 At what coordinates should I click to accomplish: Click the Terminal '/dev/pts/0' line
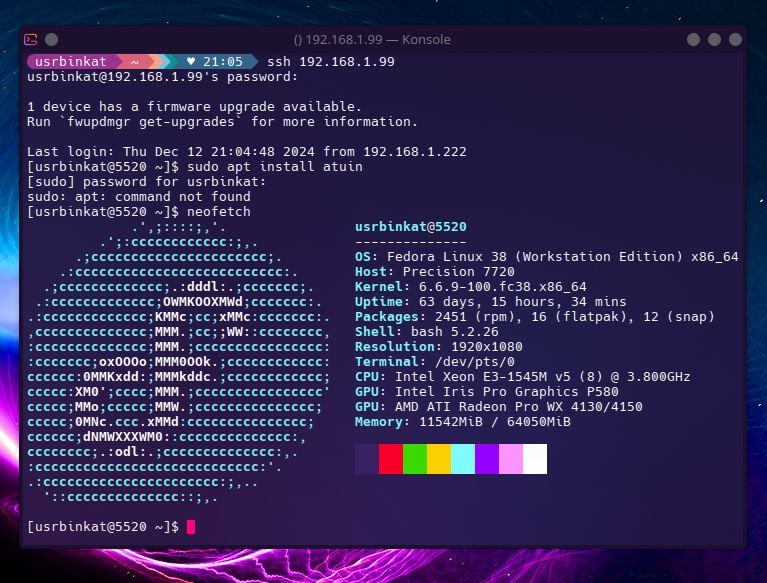click(435, 362)
